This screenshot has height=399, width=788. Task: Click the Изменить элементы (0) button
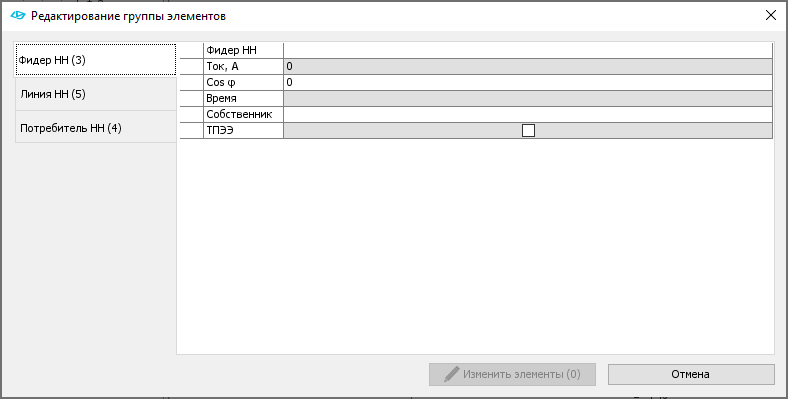coord(512,374)
